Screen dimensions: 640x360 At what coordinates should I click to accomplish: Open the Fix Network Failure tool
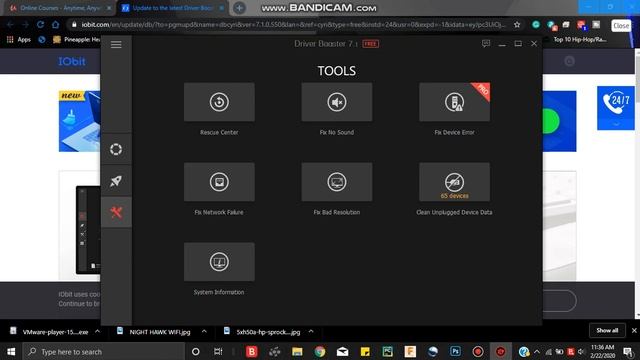[x=219, y=182]
